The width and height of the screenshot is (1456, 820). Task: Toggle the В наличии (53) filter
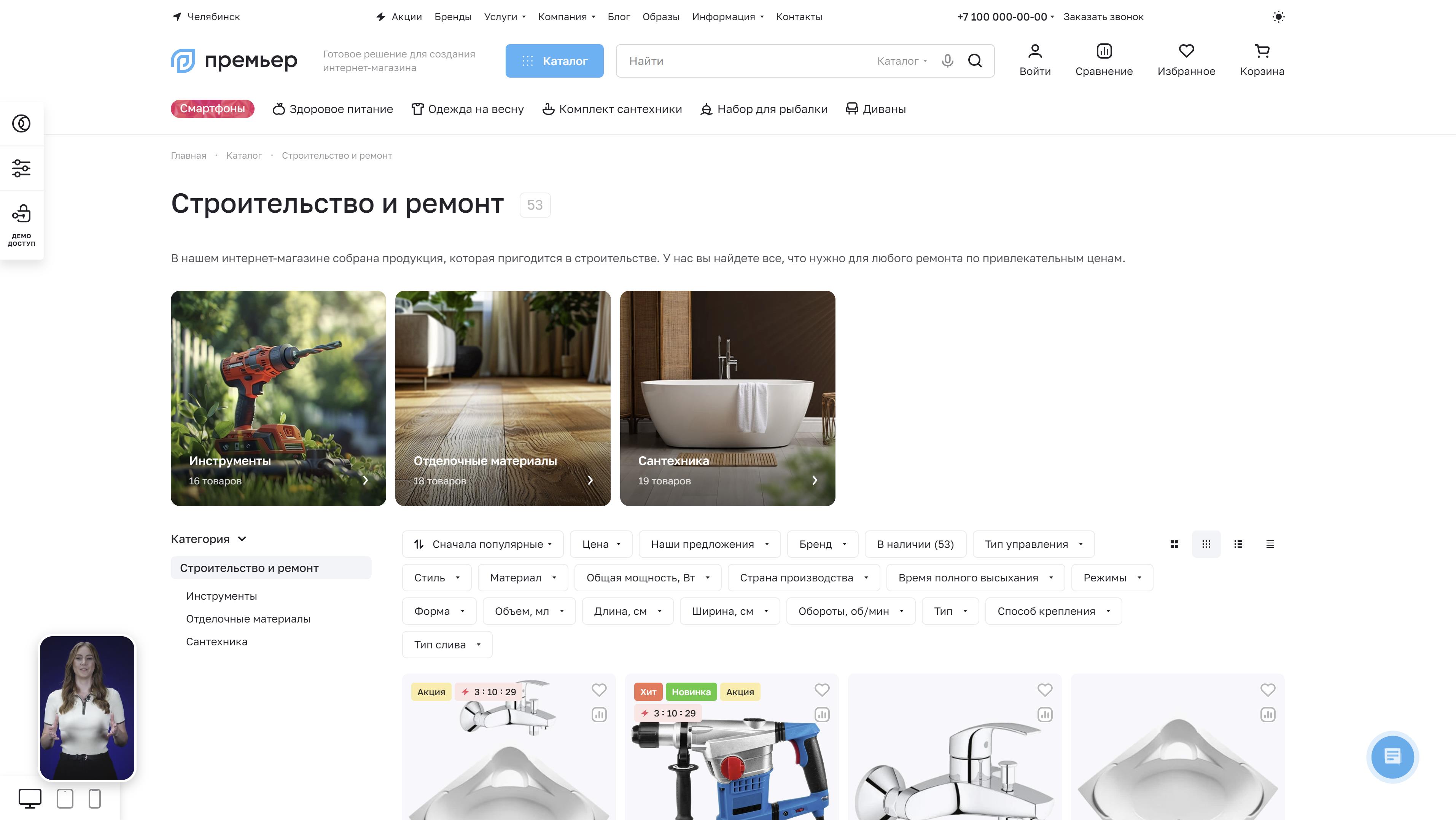[x=915, y=544]
